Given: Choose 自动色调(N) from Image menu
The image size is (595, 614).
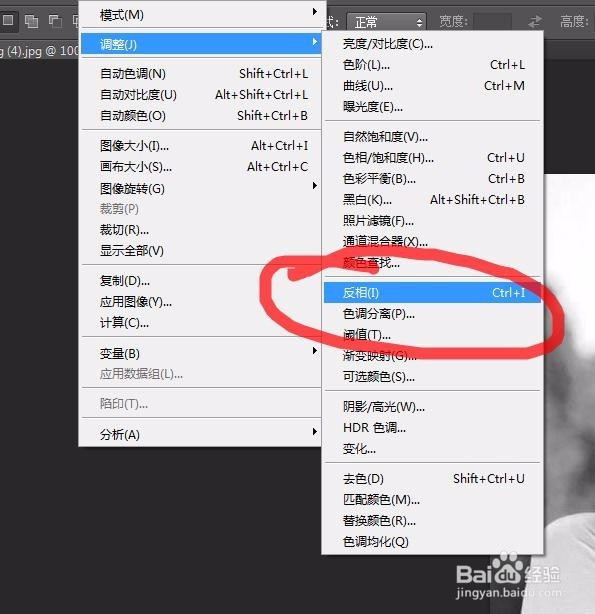Looking at the screenshot, I should pyautogui.click(x=202, y=74).
